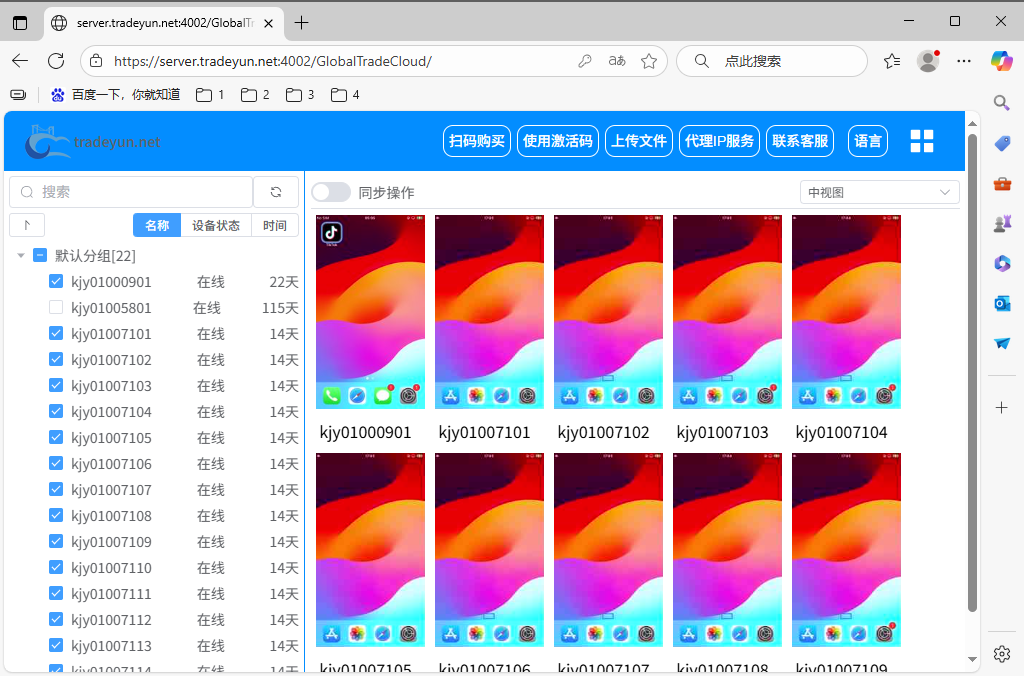The image size is (1024, 676).
Task: Open Outlook icon in Edge sidebar
Action: 1002,303
